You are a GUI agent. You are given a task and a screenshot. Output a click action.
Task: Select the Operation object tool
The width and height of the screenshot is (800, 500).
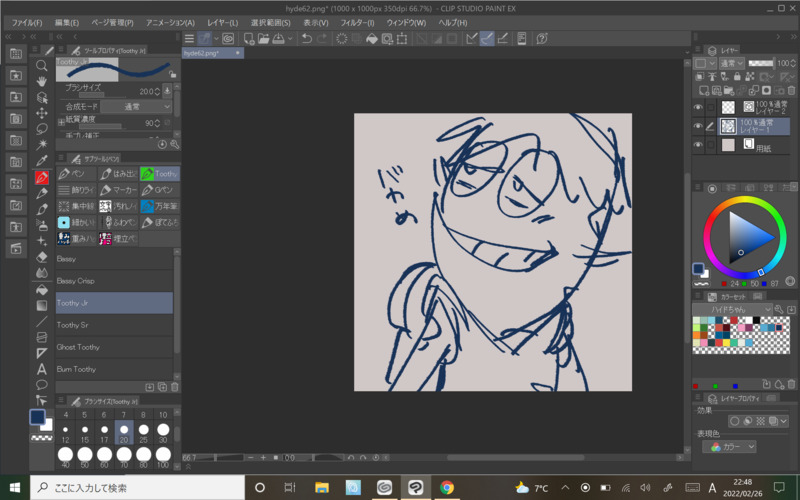tap(42, 97)
